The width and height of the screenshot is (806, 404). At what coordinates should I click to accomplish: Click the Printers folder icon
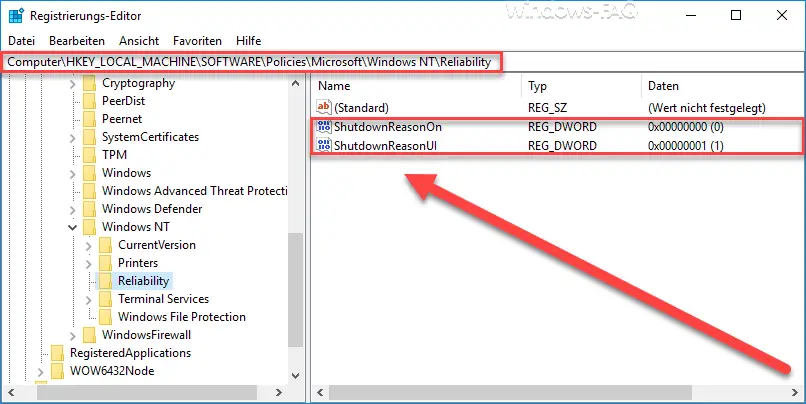[105, 263]
